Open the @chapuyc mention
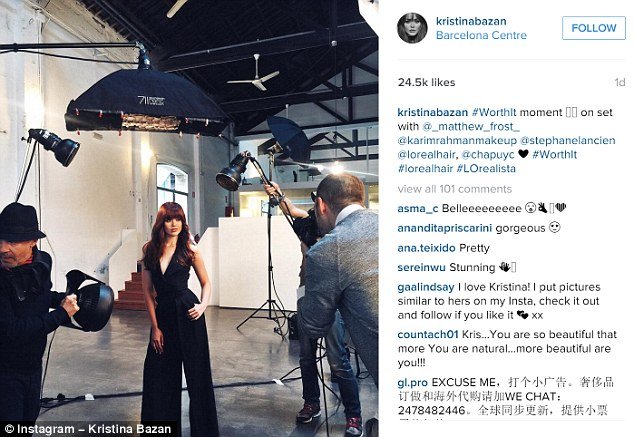634x437 pixels. pyautogui.click(x=488, y=155)
